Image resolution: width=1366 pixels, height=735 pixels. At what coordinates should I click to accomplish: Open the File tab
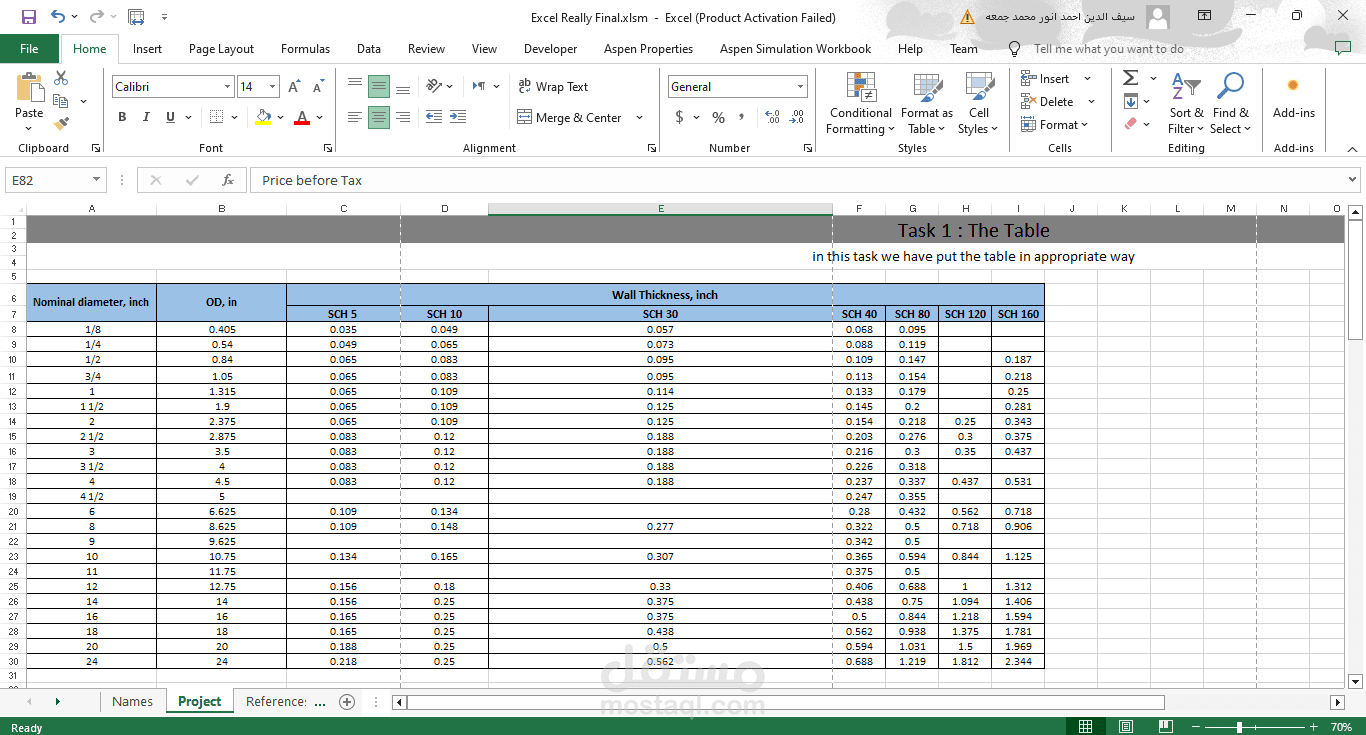29,48
